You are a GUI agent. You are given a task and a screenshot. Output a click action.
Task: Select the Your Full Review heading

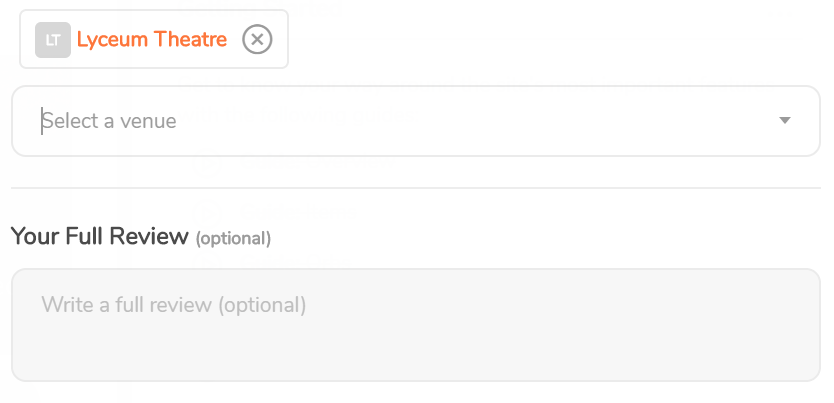(x=99, y=236)
